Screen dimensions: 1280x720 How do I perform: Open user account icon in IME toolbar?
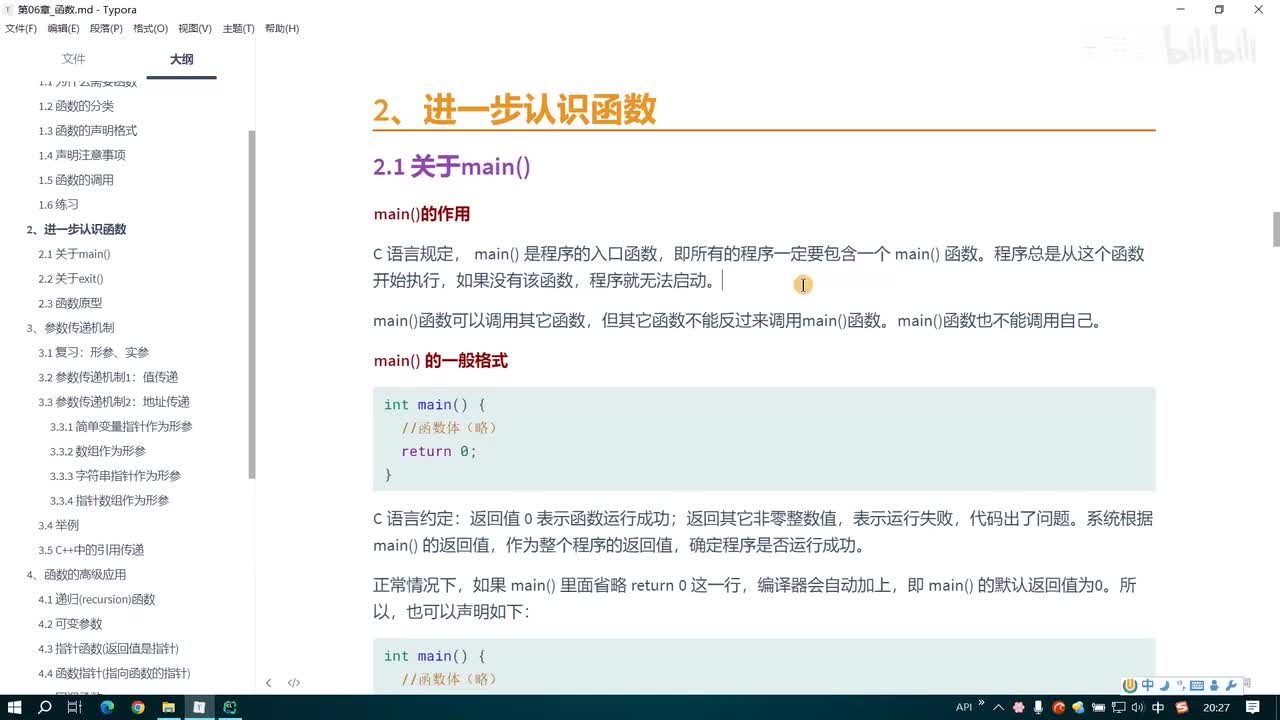[x=1214, y=685]
